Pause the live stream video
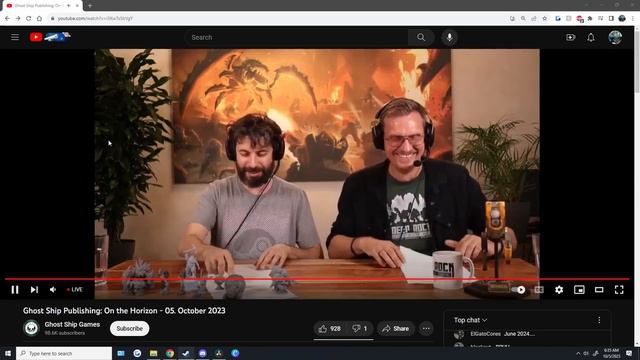The height and width of the screenshot is (360, 640). (15, 289)
